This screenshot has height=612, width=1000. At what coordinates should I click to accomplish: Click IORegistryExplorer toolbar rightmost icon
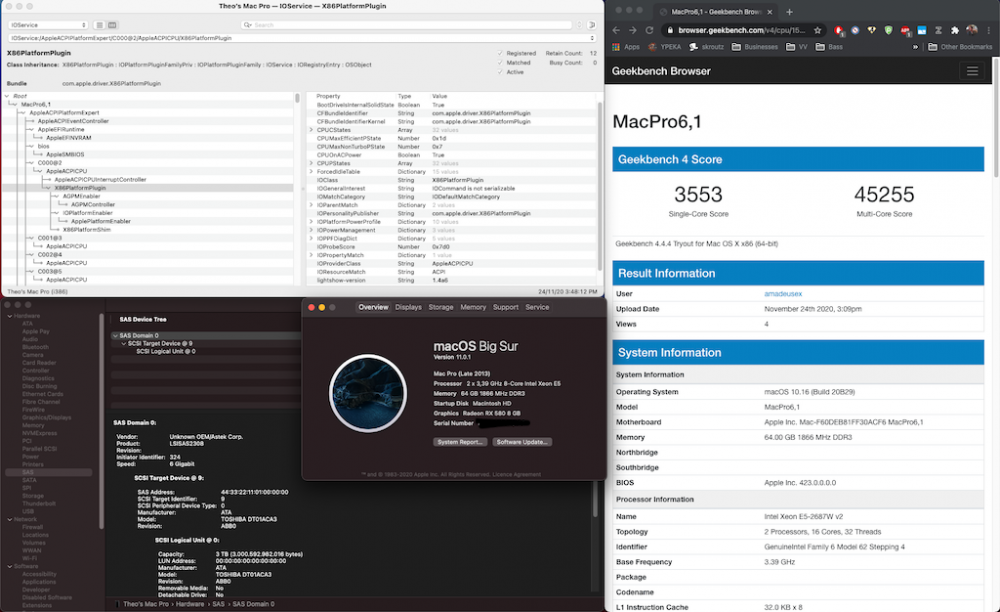tap(591, 25)
